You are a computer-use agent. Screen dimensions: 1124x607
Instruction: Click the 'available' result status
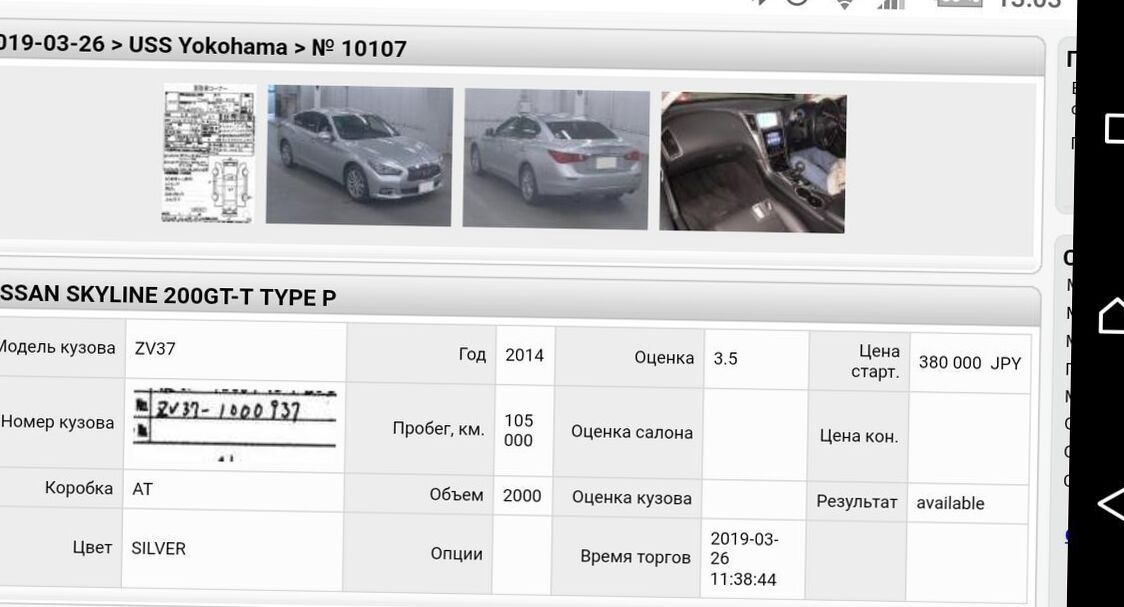pyautogui.click(x=950, y=503)
